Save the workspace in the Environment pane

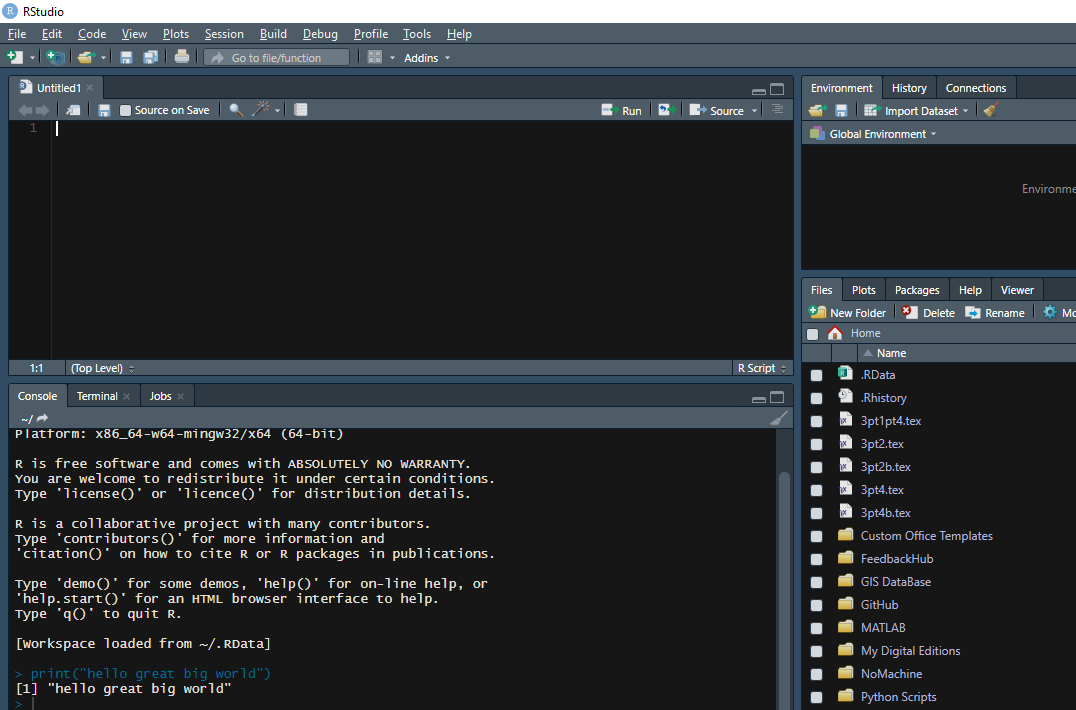(841, 110)
